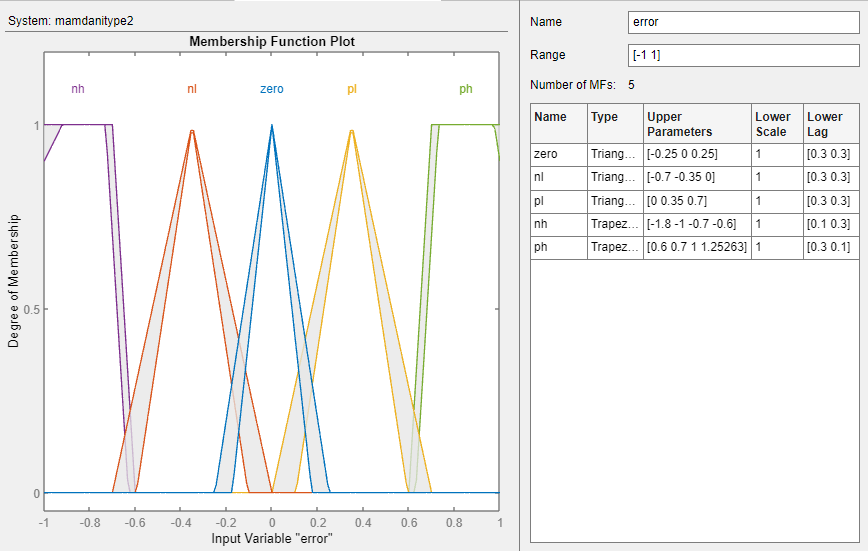Click Lower Lag cell [0.1 0.3] for nh
868x551 pixels.
point(831,223)
